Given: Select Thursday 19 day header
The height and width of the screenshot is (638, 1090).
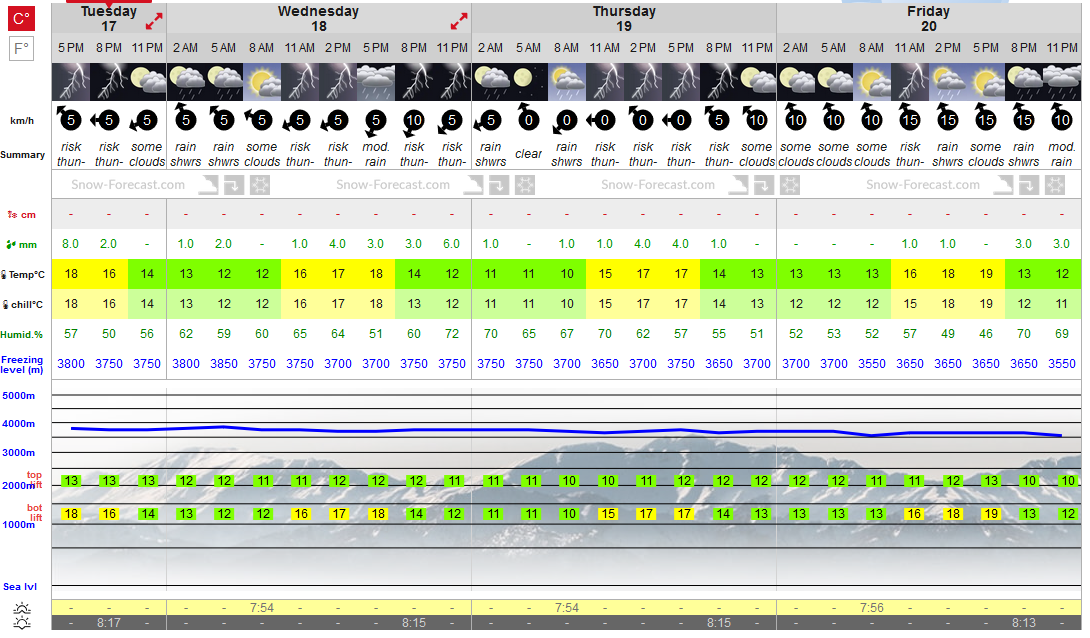Looking at the screenshot, I should 624,19.
